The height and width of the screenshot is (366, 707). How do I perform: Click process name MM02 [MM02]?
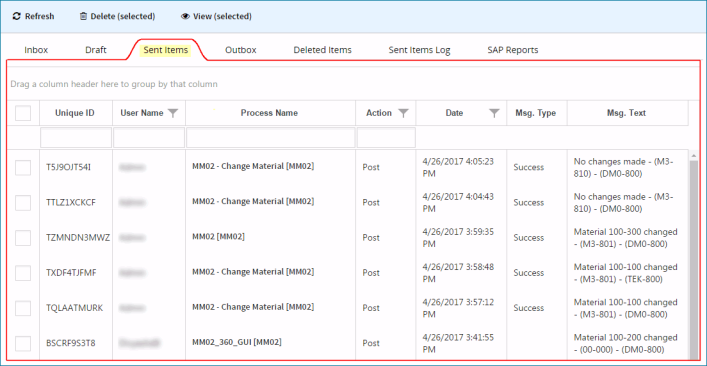[x=219, y=236]
